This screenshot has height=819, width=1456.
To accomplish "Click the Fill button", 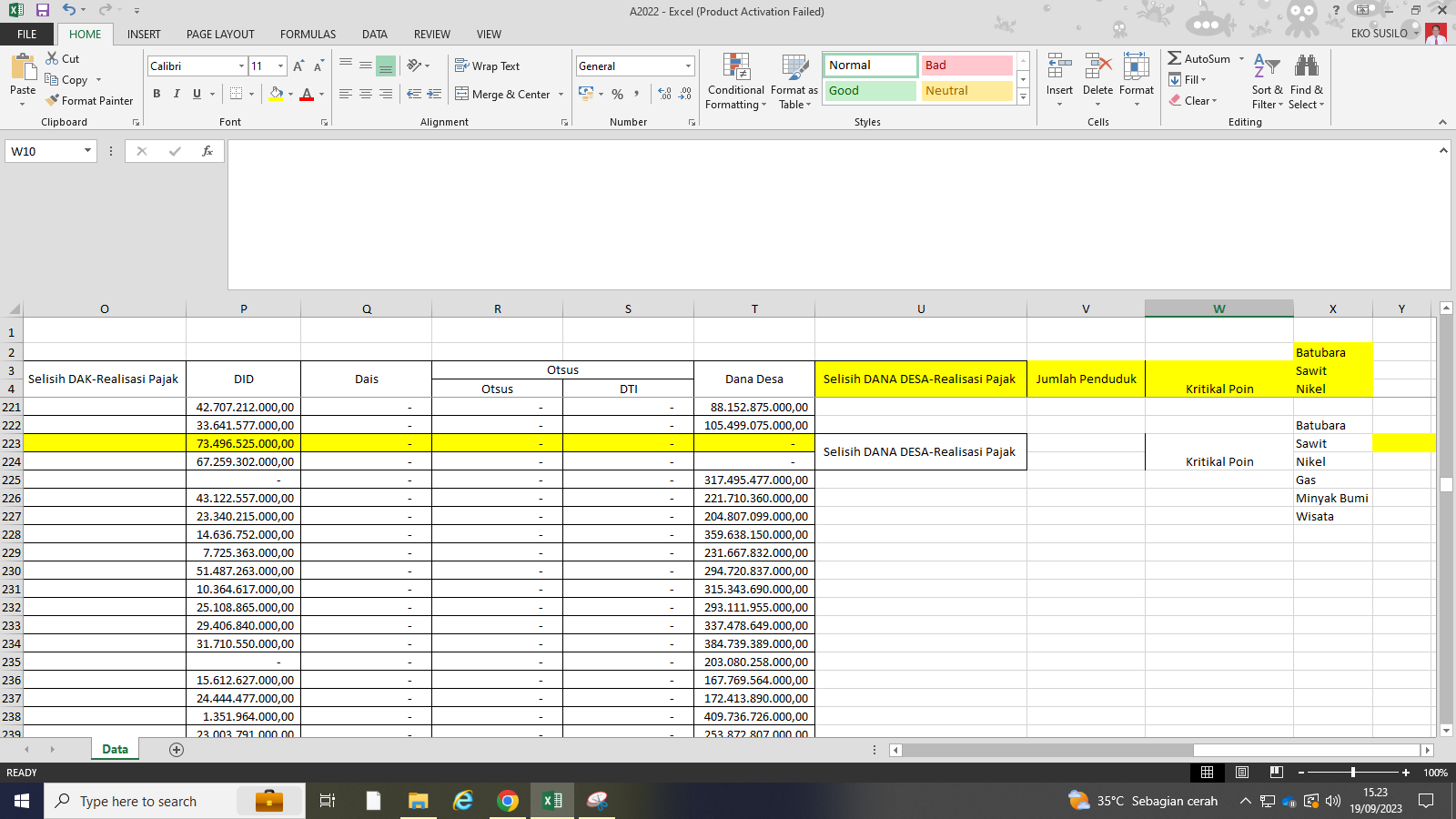I will pos(1188,79).
